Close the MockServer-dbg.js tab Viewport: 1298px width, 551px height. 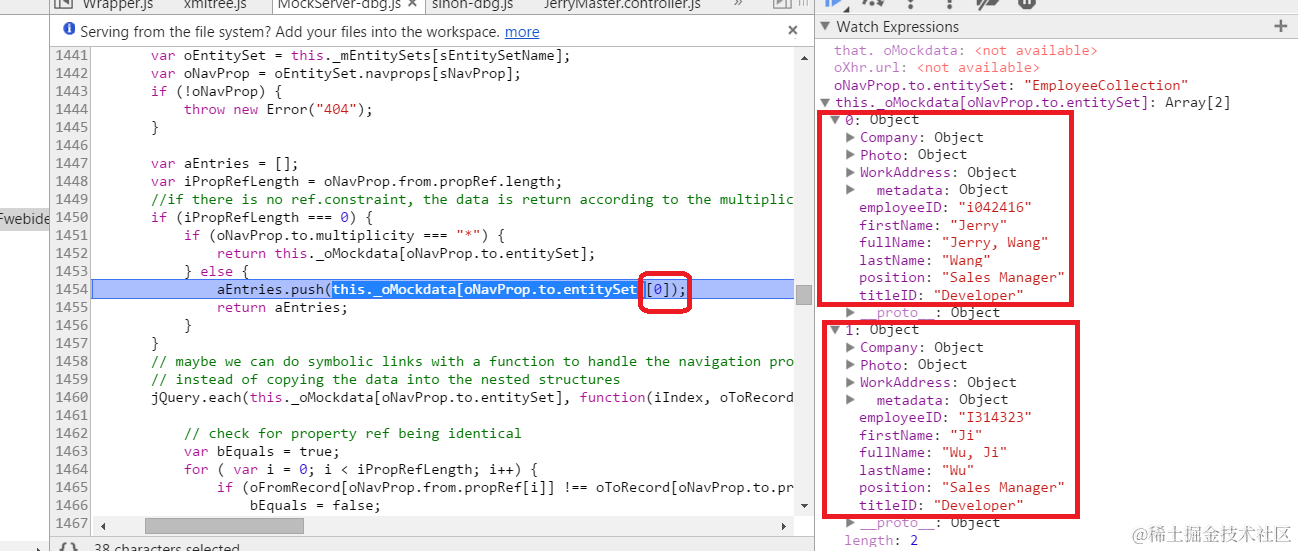[x=411, y=4]
